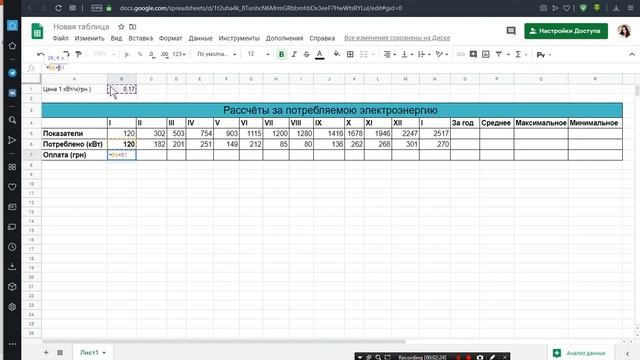The width and height of the screenshot is (640, 360).
Task: Open the cell borders tool
Action: (x=350, y=54)
